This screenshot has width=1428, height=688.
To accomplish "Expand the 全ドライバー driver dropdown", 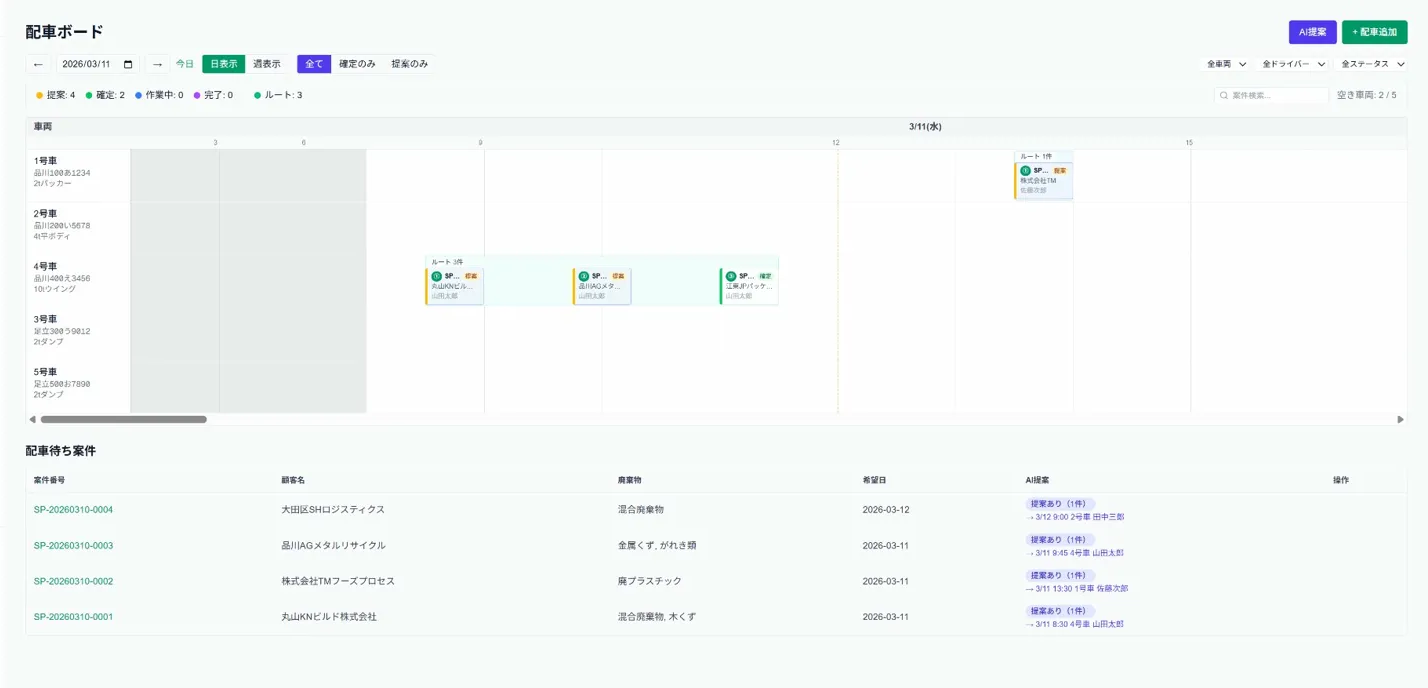I will point(1293,64).
